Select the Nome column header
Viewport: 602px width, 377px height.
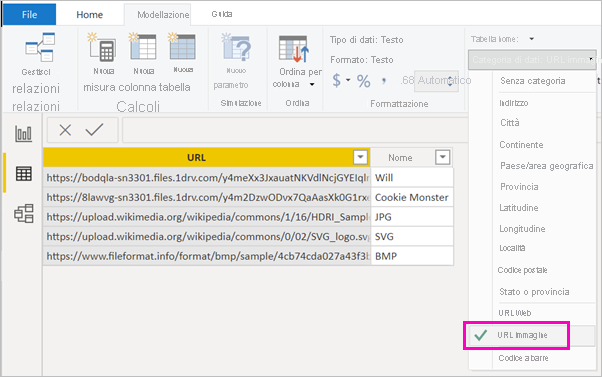coord(400,158)
